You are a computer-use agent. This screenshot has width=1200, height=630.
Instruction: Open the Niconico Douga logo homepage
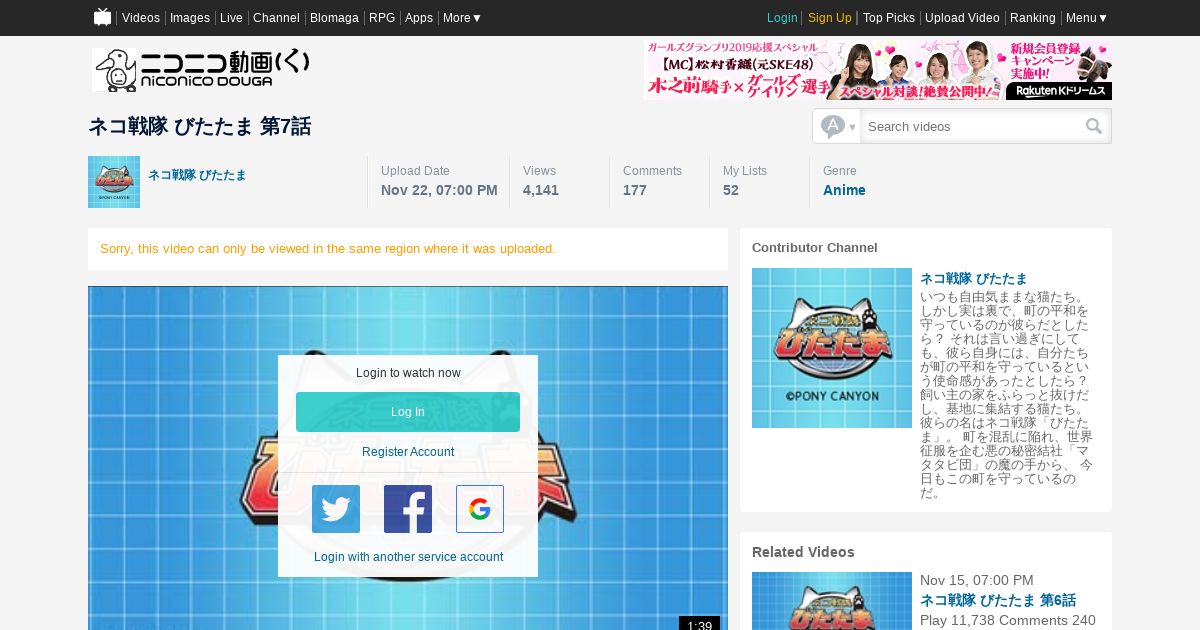coord(201,70)
